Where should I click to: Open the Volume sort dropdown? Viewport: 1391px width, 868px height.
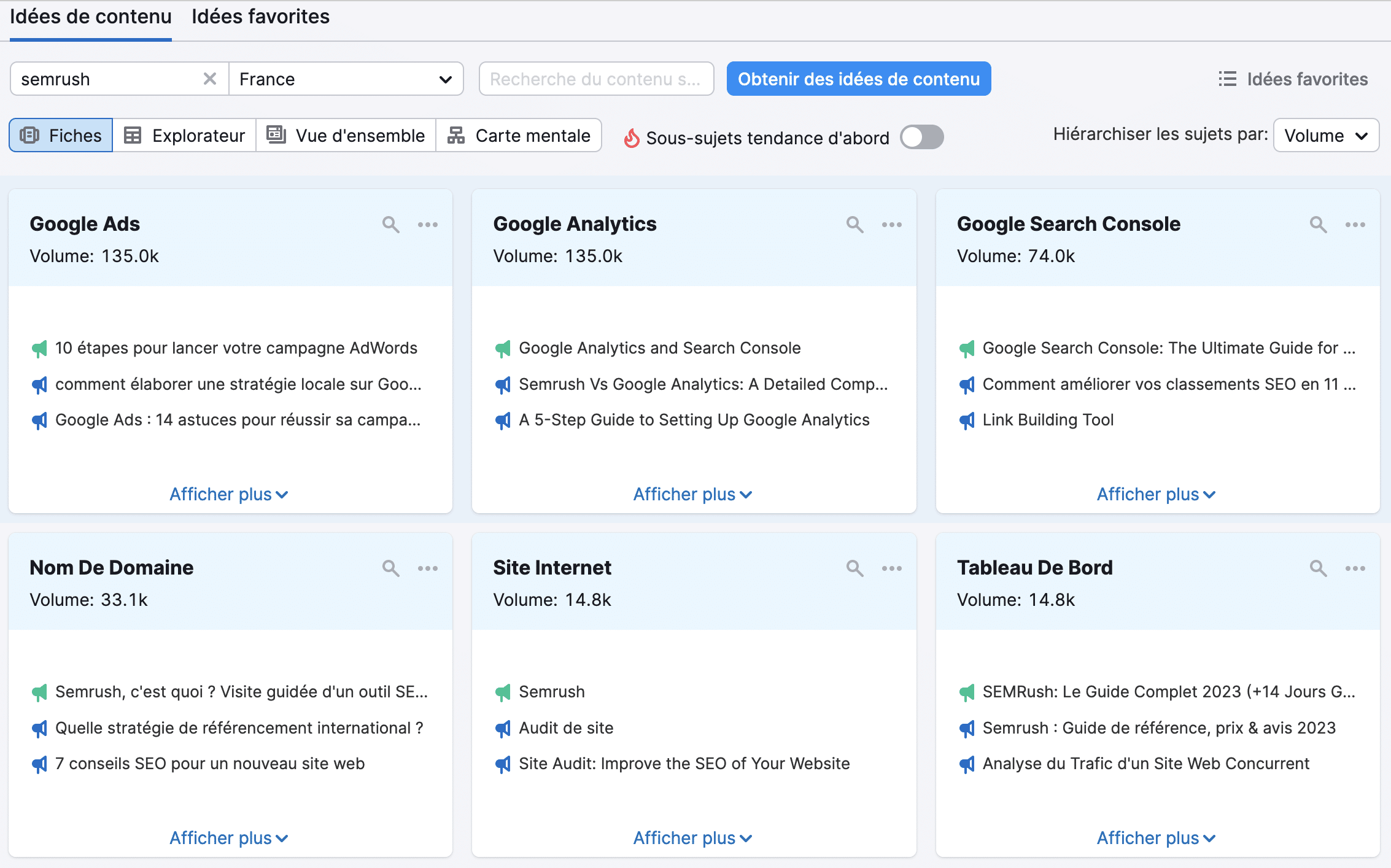1326,135
